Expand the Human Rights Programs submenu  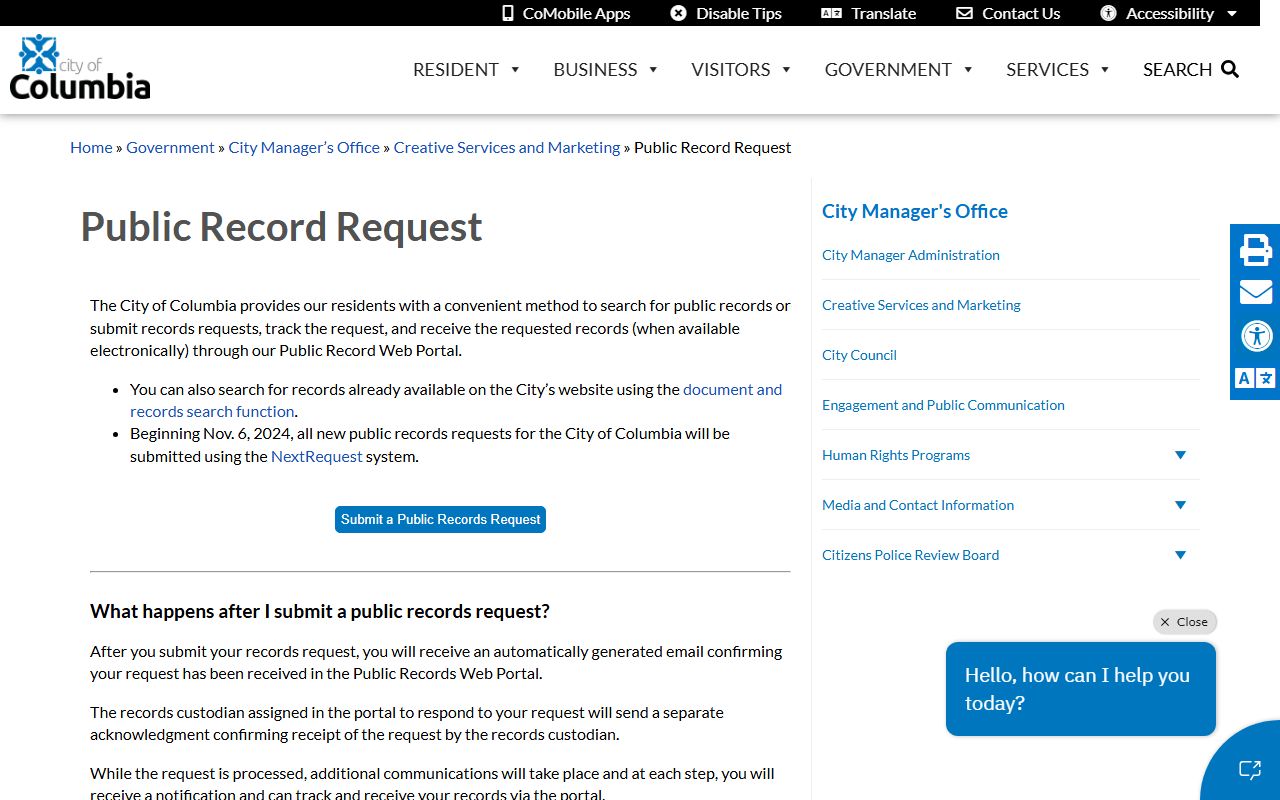click(1180, 455)
